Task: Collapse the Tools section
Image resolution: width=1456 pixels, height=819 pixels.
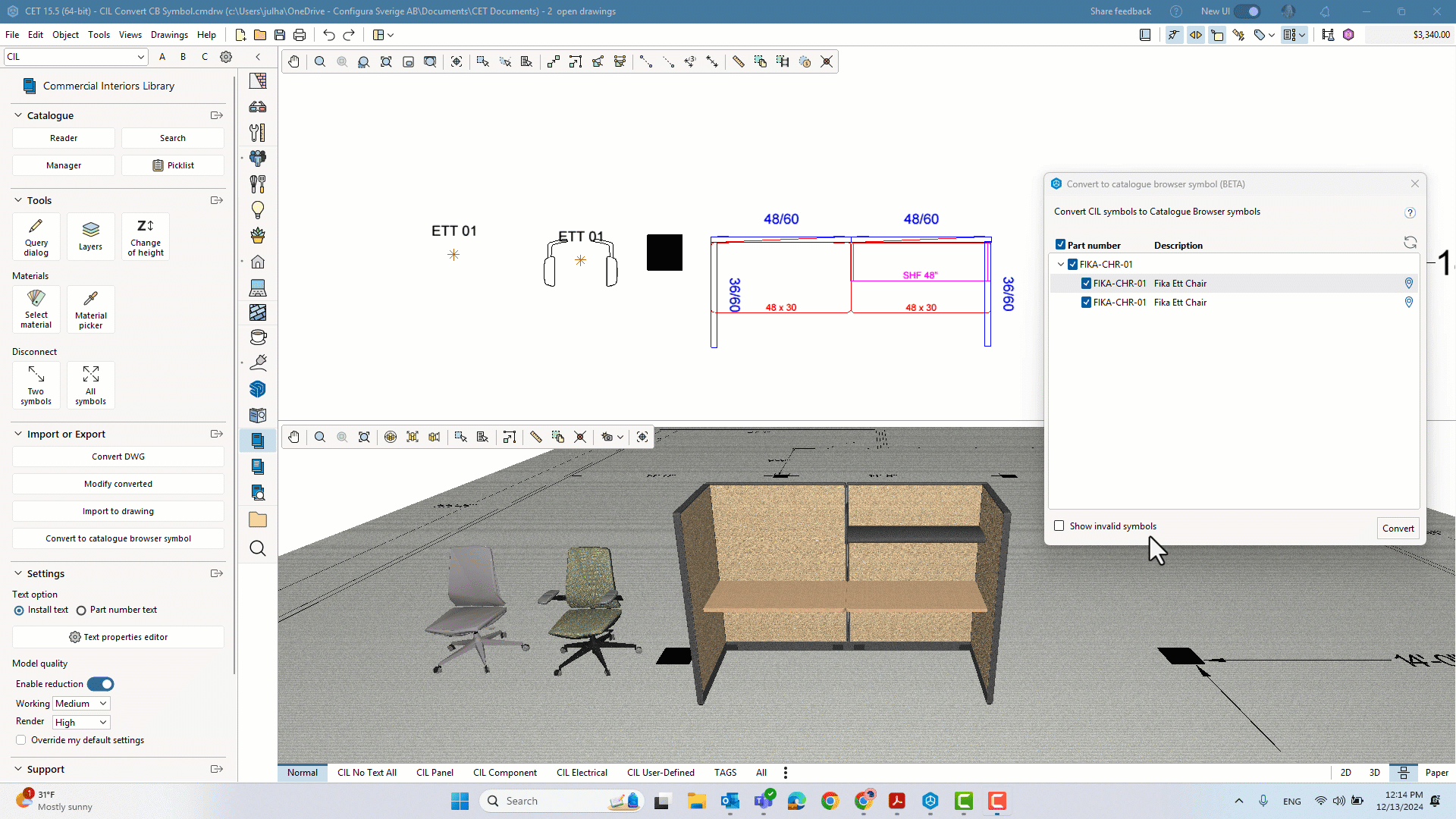Action: [x=18, y=200]
